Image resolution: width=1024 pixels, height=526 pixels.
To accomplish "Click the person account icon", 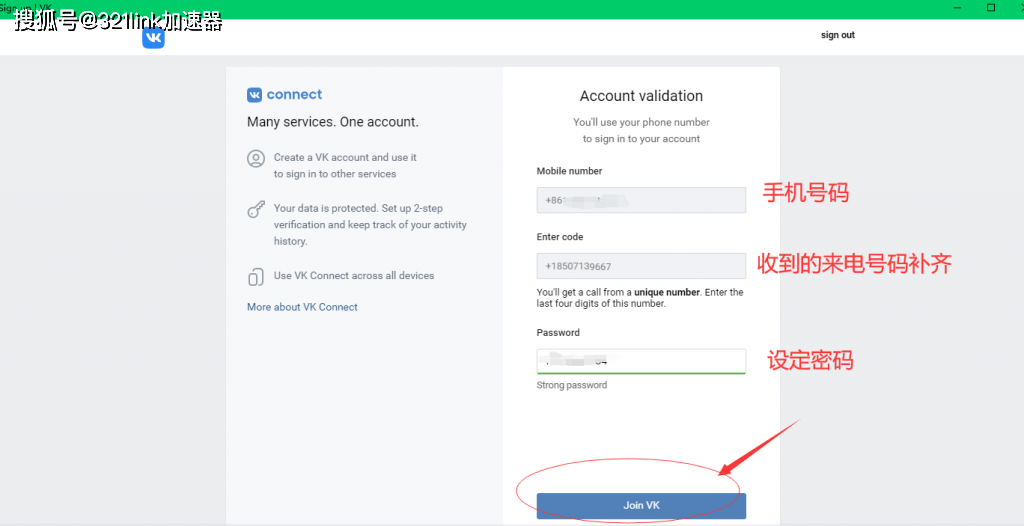I will tap(256, 158).
